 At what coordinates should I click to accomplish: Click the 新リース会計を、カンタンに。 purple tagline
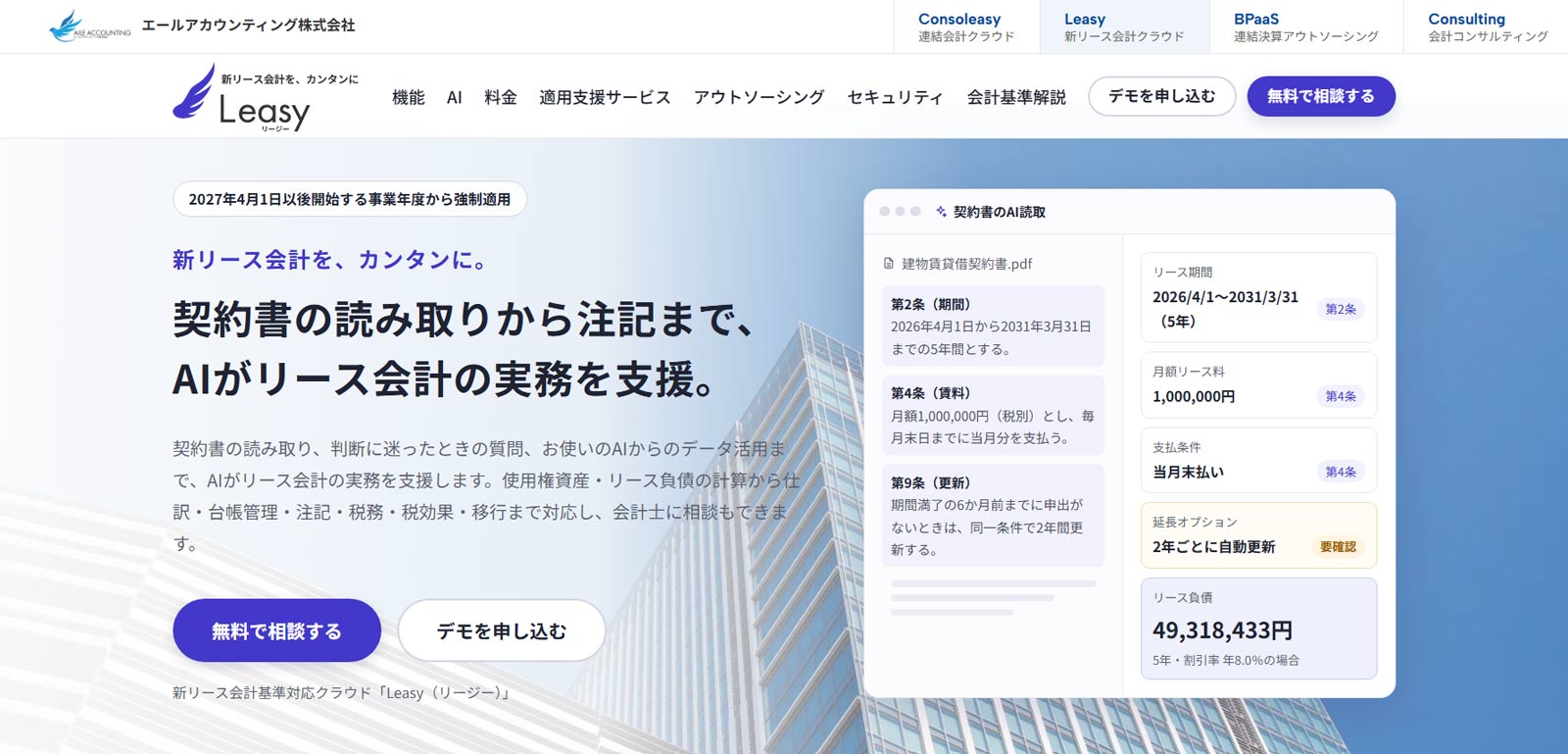tap(330, 260)
